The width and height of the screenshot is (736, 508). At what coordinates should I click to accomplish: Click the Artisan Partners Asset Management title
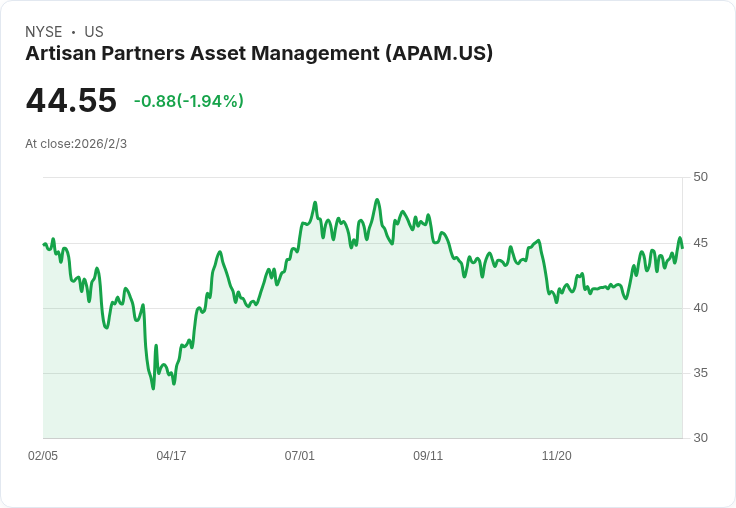click(x=259, y=53)
